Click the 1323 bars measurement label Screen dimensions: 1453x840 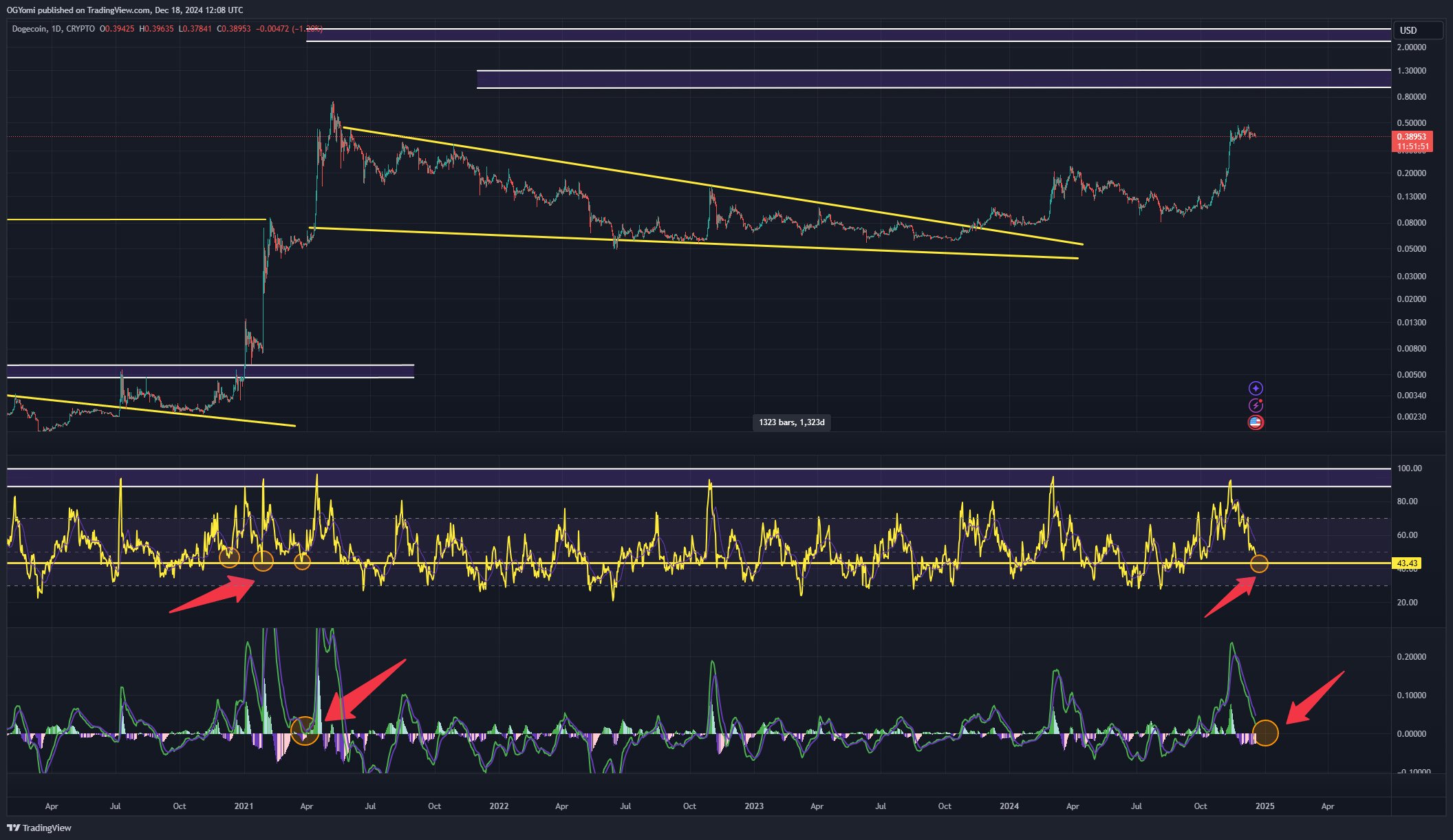click(791, 422)
